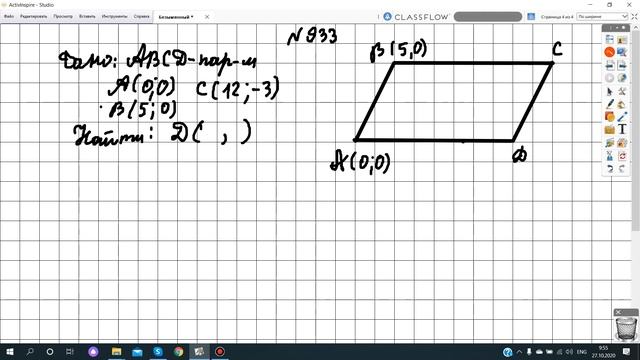Screen dimensions: 640x360
Task: Click the 'Страница 4 из 4' page indicator
Action: click(x=557, y=17)
